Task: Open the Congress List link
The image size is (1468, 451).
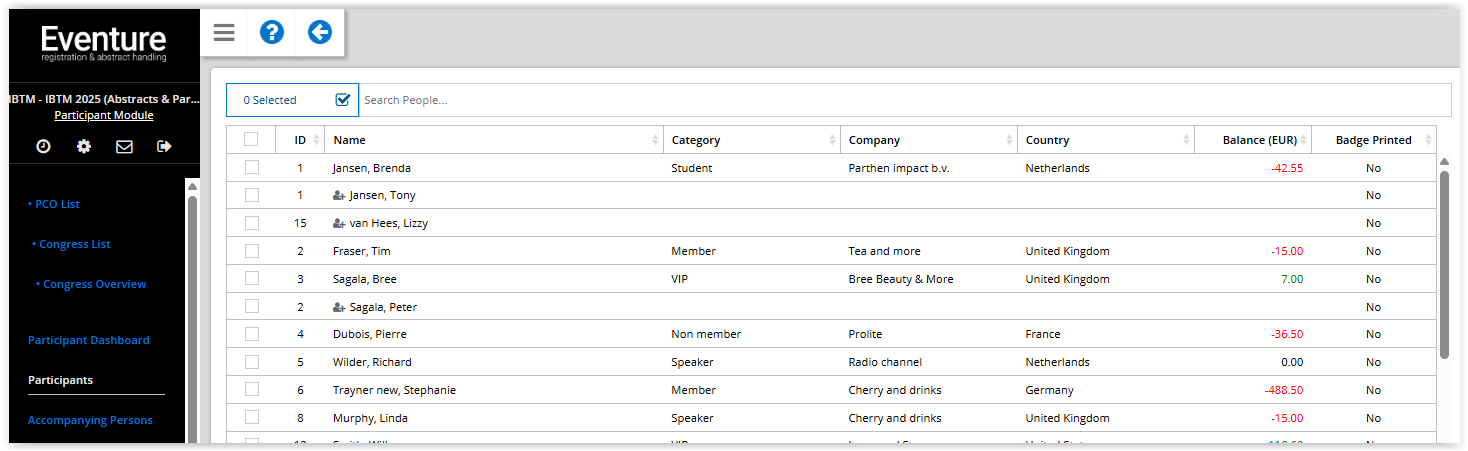Action: [x=74, y=244]
